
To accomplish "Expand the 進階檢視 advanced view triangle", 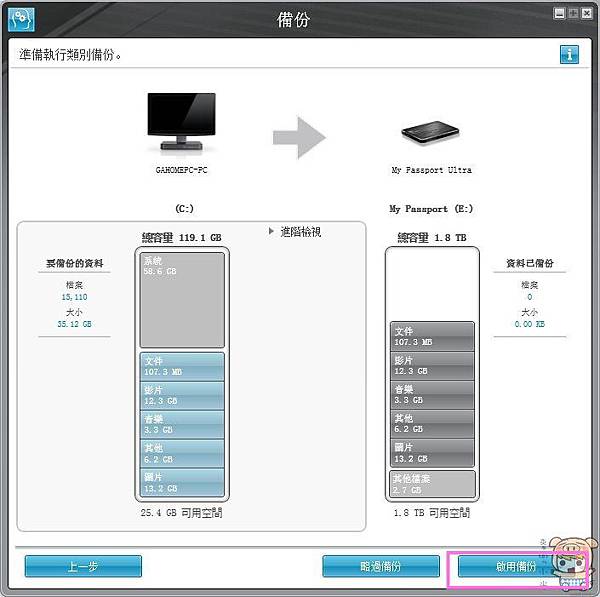I will [x=271, y=231].
